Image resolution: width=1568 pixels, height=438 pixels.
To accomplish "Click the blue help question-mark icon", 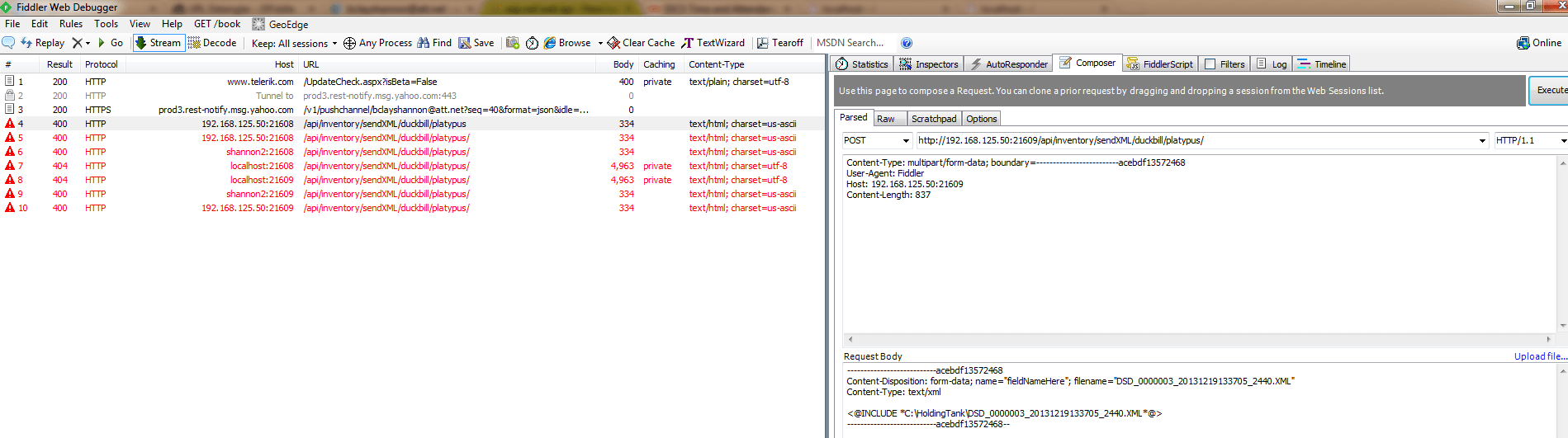I will pos(907,43).
